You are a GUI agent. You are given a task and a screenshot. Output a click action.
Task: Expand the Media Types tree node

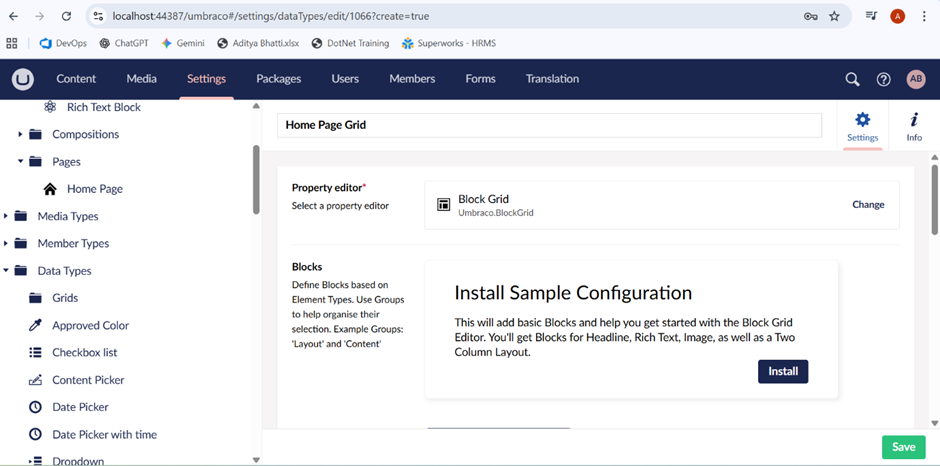[x=6, y=216]
